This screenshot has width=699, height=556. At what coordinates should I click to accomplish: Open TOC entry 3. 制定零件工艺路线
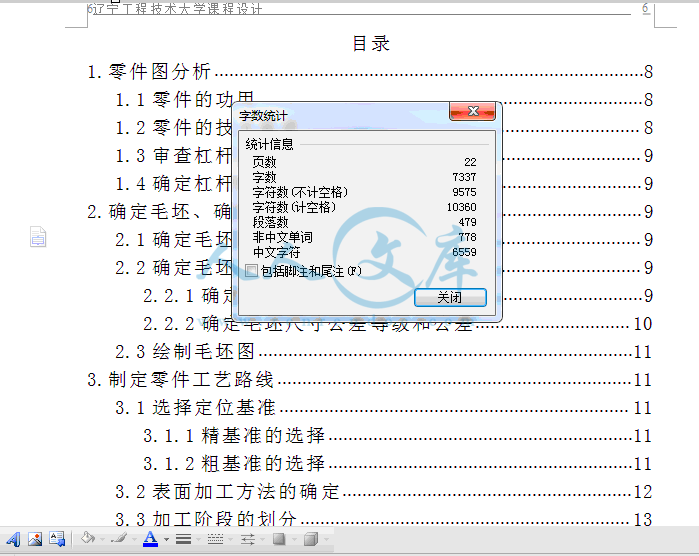point(370,380)
